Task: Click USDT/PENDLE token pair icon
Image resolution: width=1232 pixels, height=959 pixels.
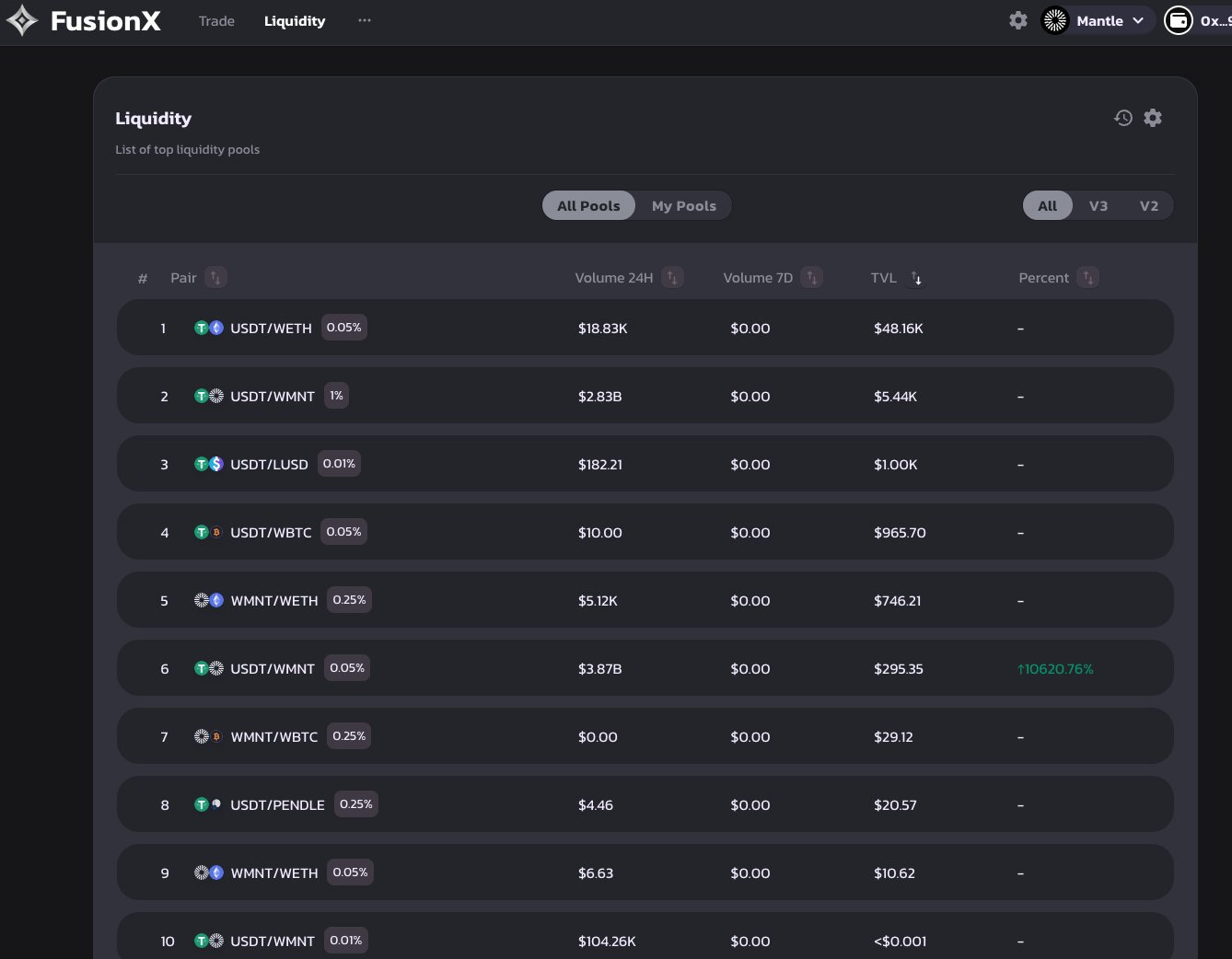Action: tap(209, 804)
